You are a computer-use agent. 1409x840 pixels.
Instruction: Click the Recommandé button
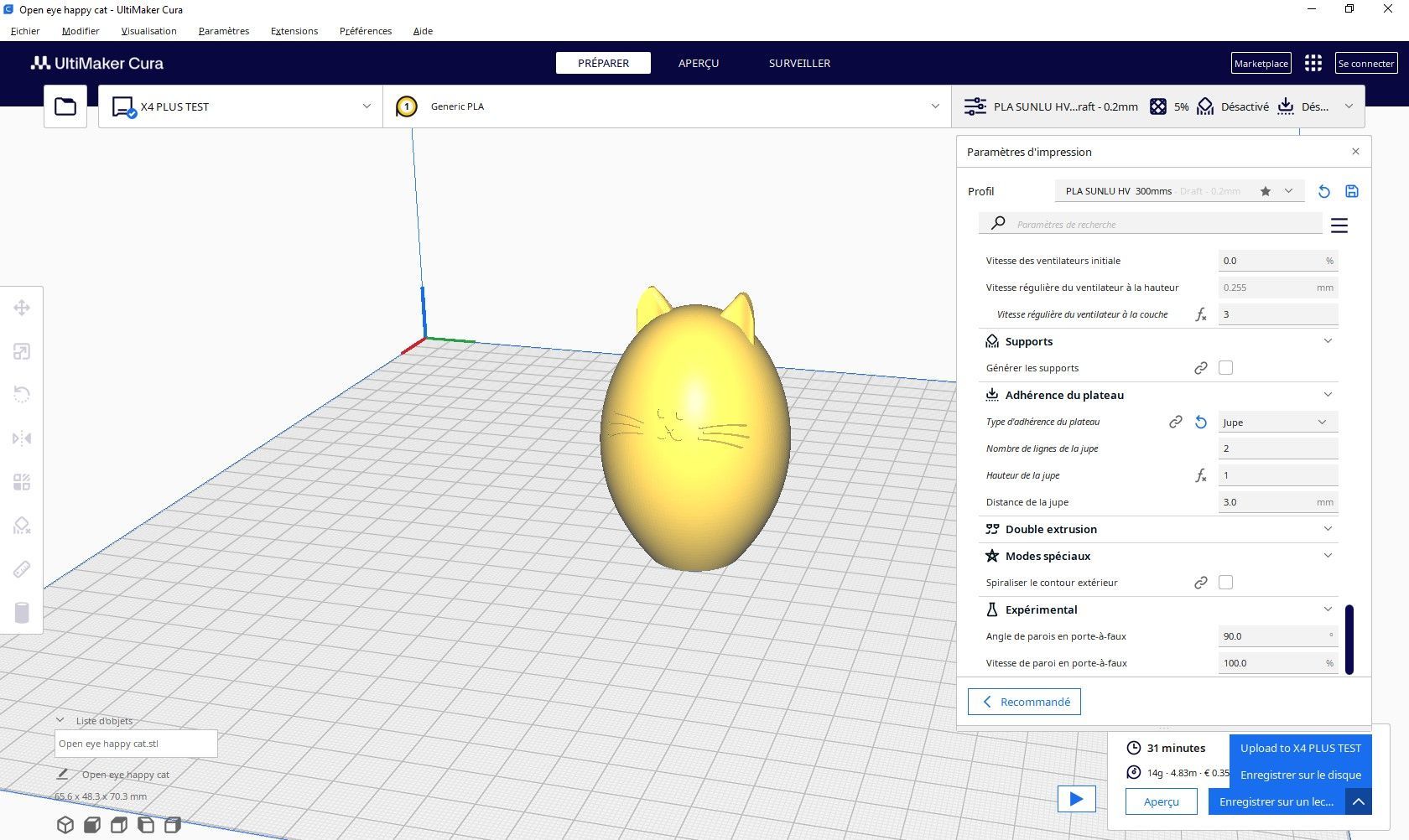(x=1024, y=702)
